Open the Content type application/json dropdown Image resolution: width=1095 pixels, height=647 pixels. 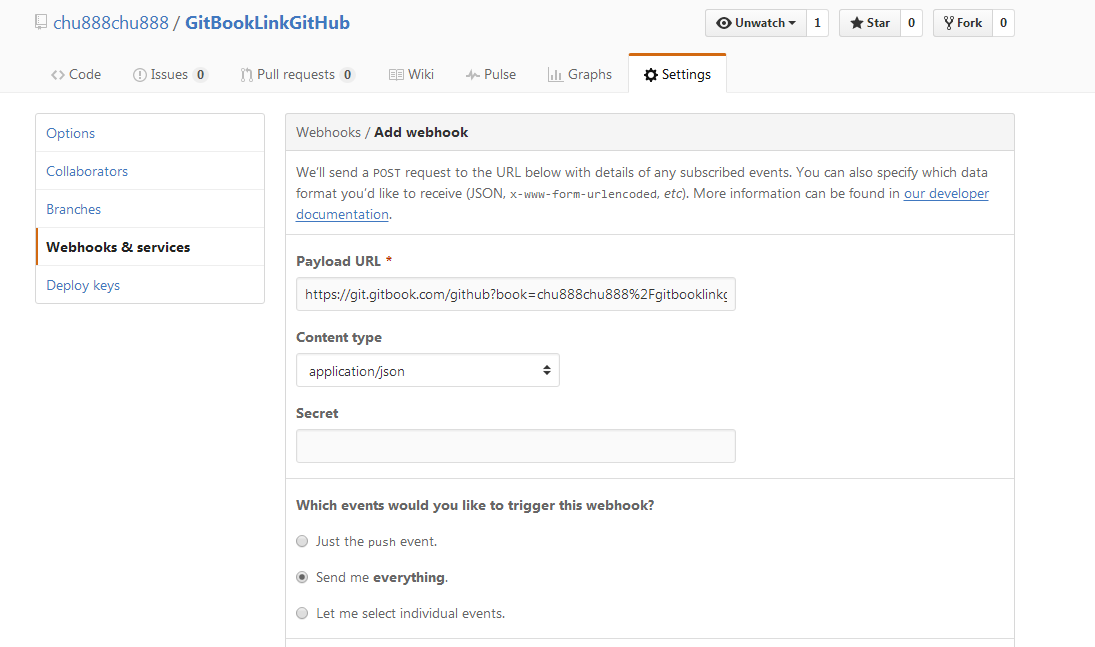pyautogui.click(x=428, y=370)
